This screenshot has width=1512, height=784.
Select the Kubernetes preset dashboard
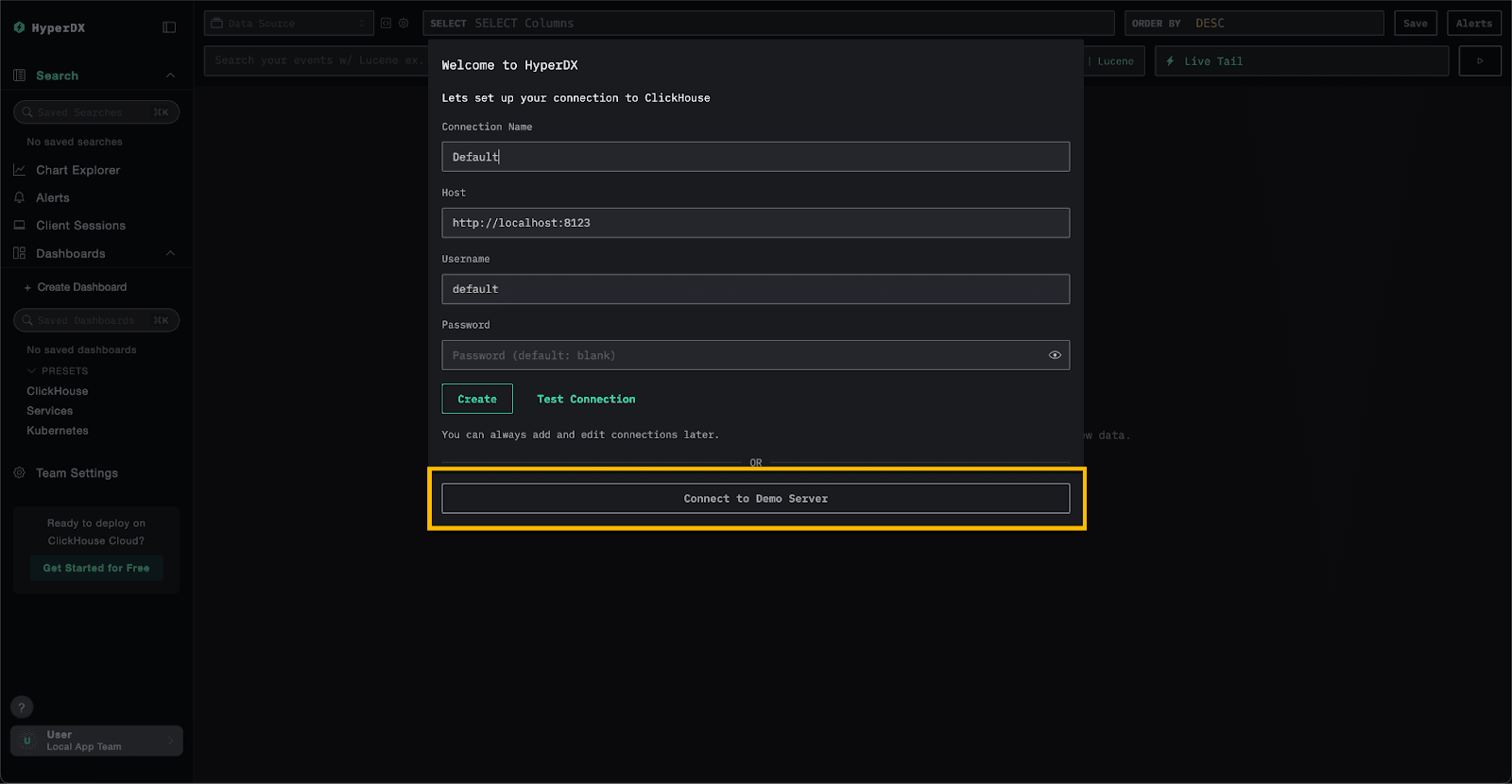(58, 431)
